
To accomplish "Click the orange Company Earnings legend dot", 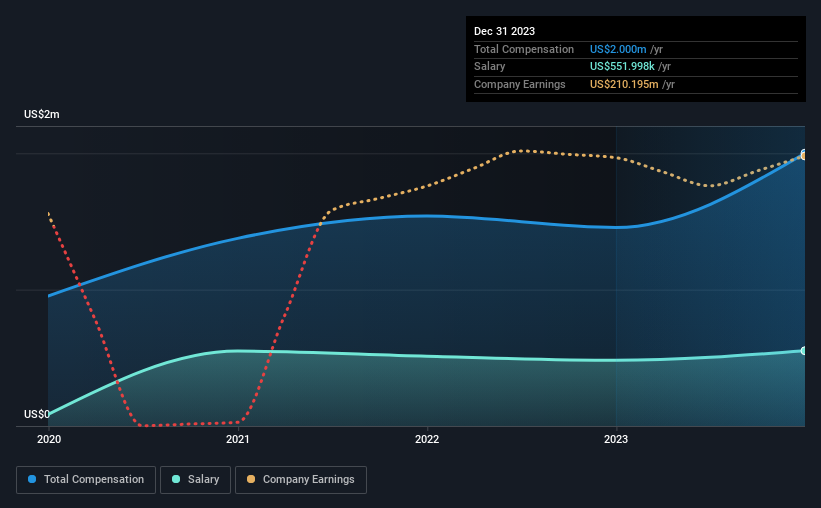I will [x=251, y=479].
